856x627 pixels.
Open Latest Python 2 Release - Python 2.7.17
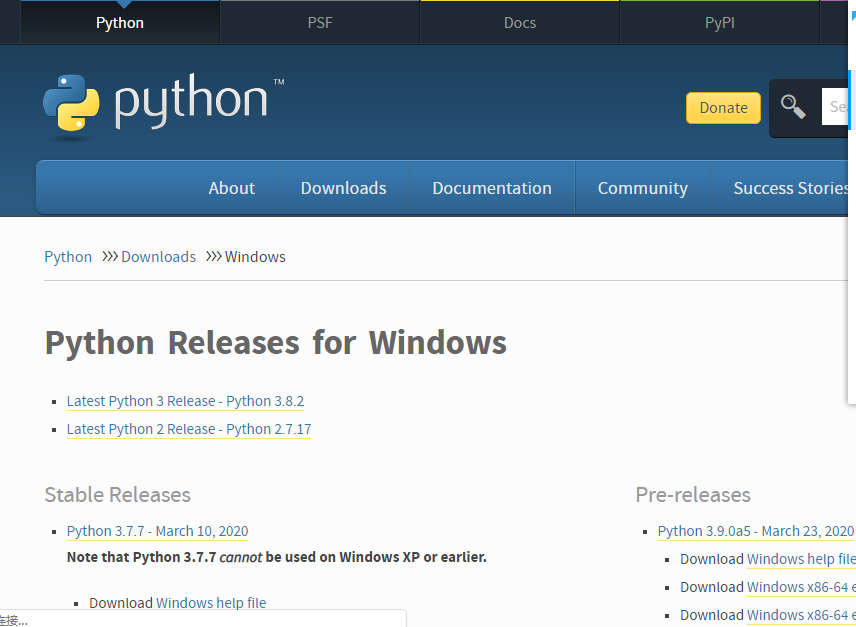189,429
